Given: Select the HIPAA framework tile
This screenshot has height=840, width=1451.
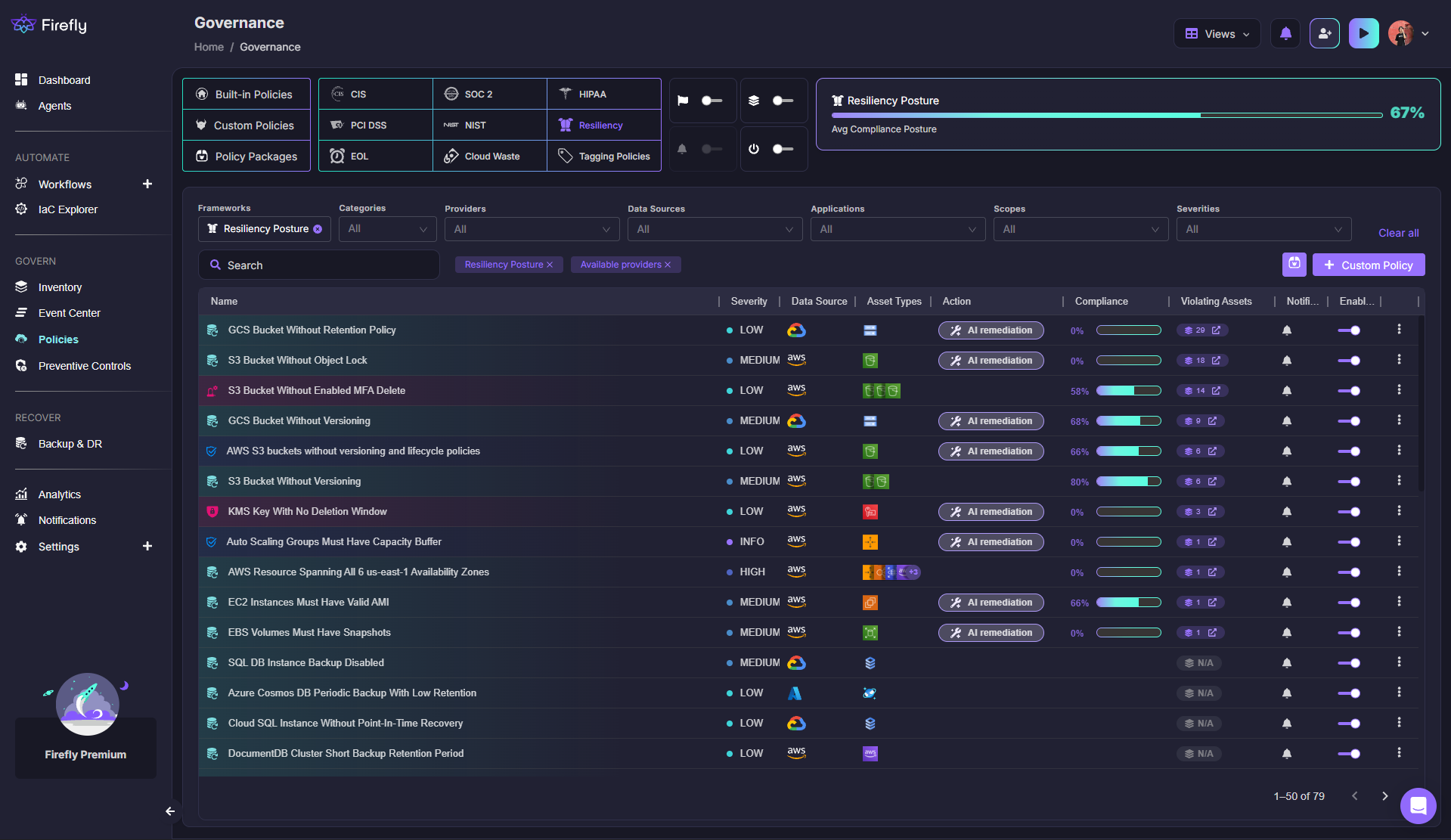Looking at the screenshot, I should (x=604, y=94).
